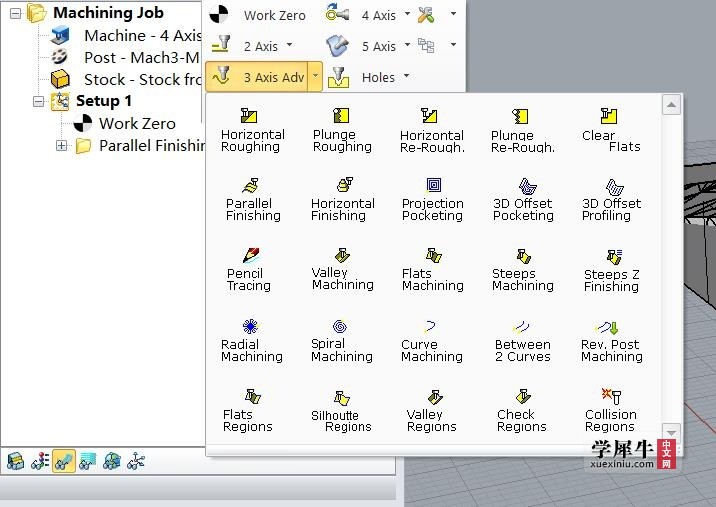Screen dimensions: 716x507
Task: Open dropdown arrow next to tools icon
Action: [453, 14]
